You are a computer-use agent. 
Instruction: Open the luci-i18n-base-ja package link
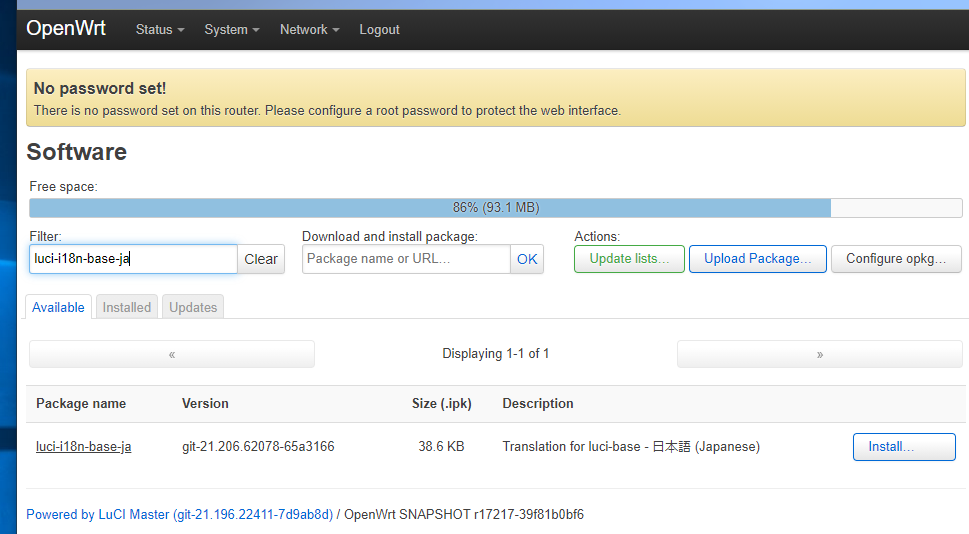tap(83, 446)
